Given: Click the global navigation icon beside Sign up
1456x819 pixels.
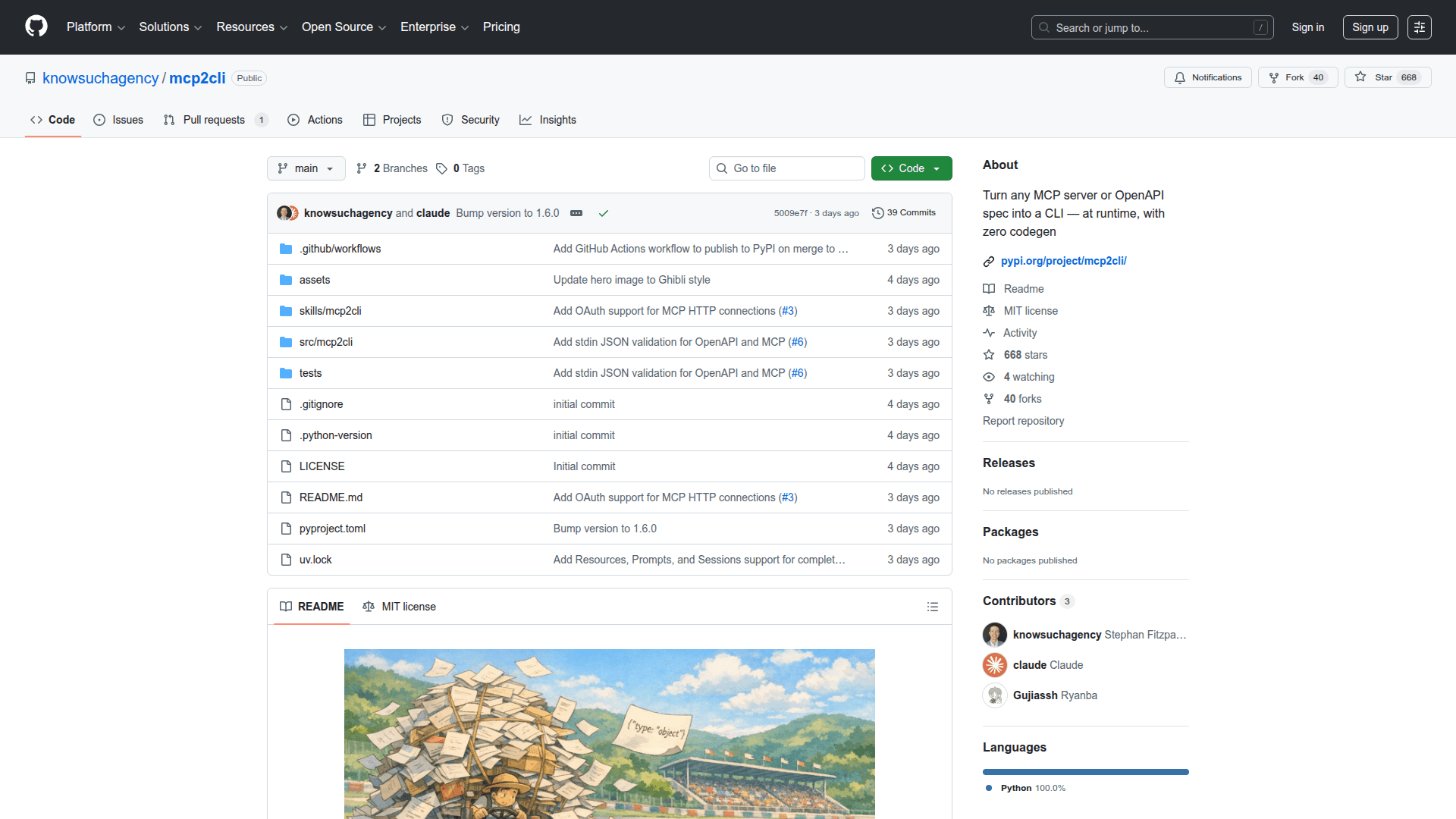Looking at the screenshot, I should pyautogui.click(x=1419, y=27).
